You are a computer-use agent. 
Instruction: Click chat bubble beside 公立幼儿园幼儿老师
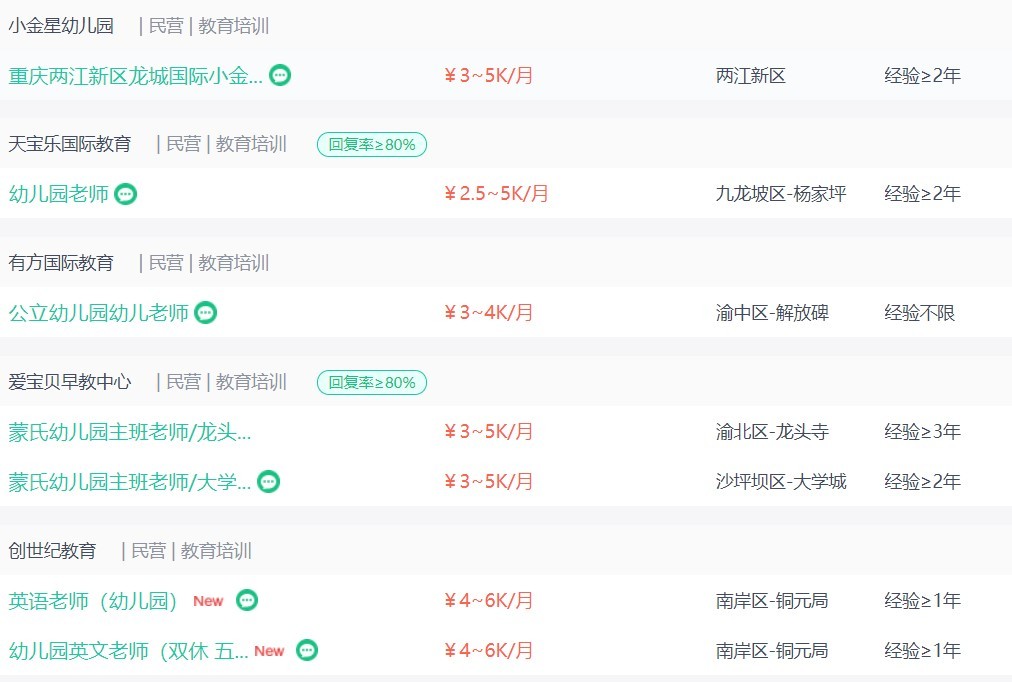pos(205,313)
